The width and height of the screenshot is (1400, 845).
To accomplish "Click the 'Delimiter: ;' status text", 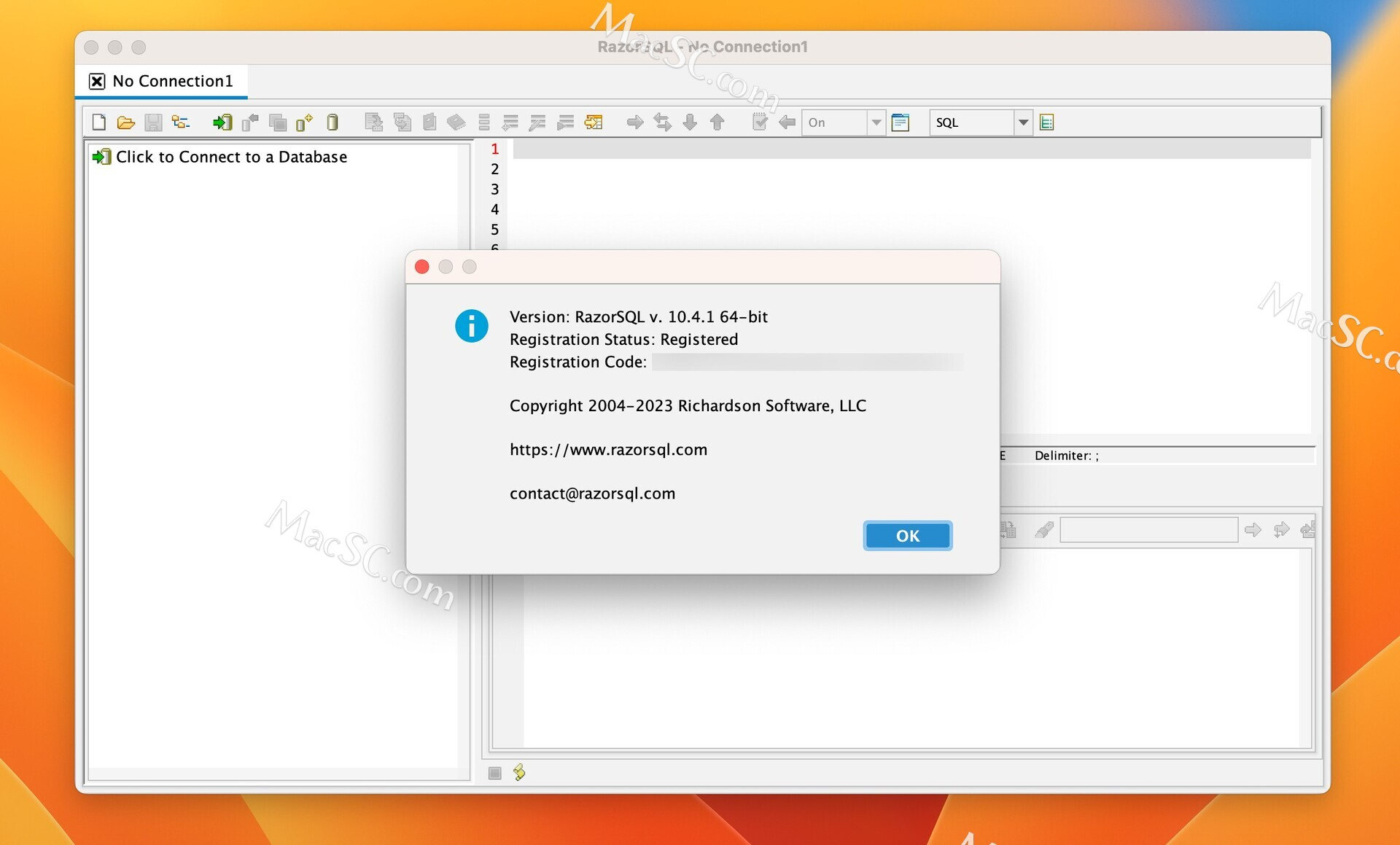I will (1066, 456).
